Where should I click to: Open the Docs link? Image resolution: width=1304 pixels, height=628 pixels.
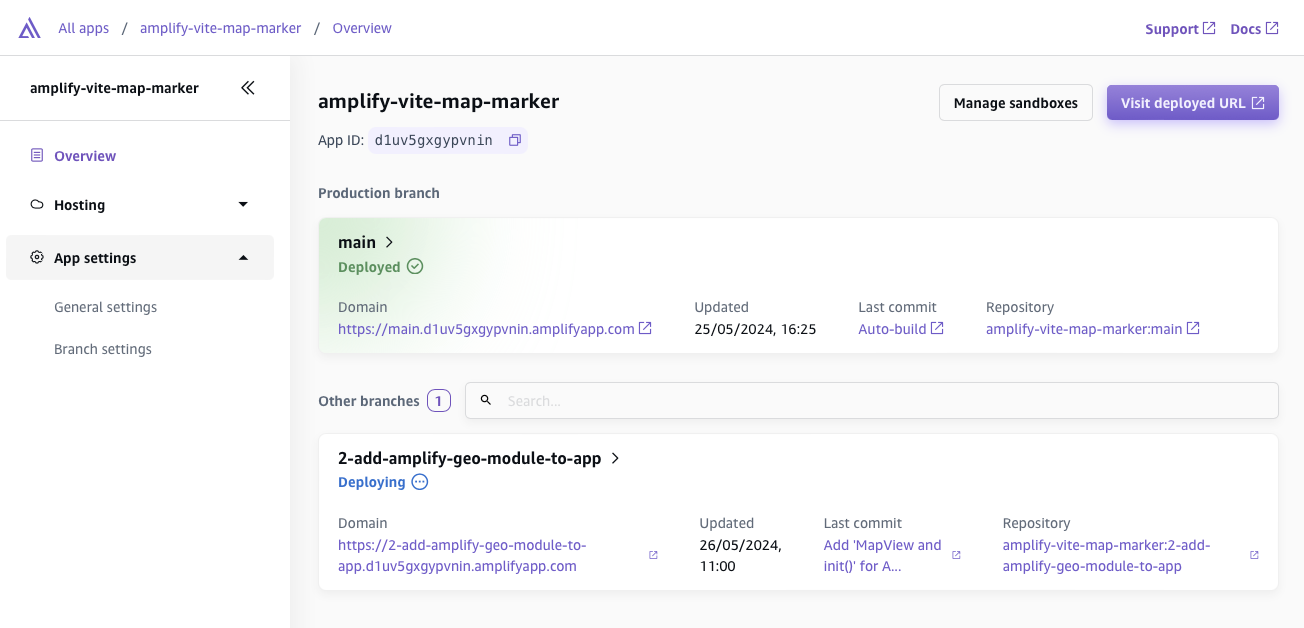click(x=1253, y=29)
